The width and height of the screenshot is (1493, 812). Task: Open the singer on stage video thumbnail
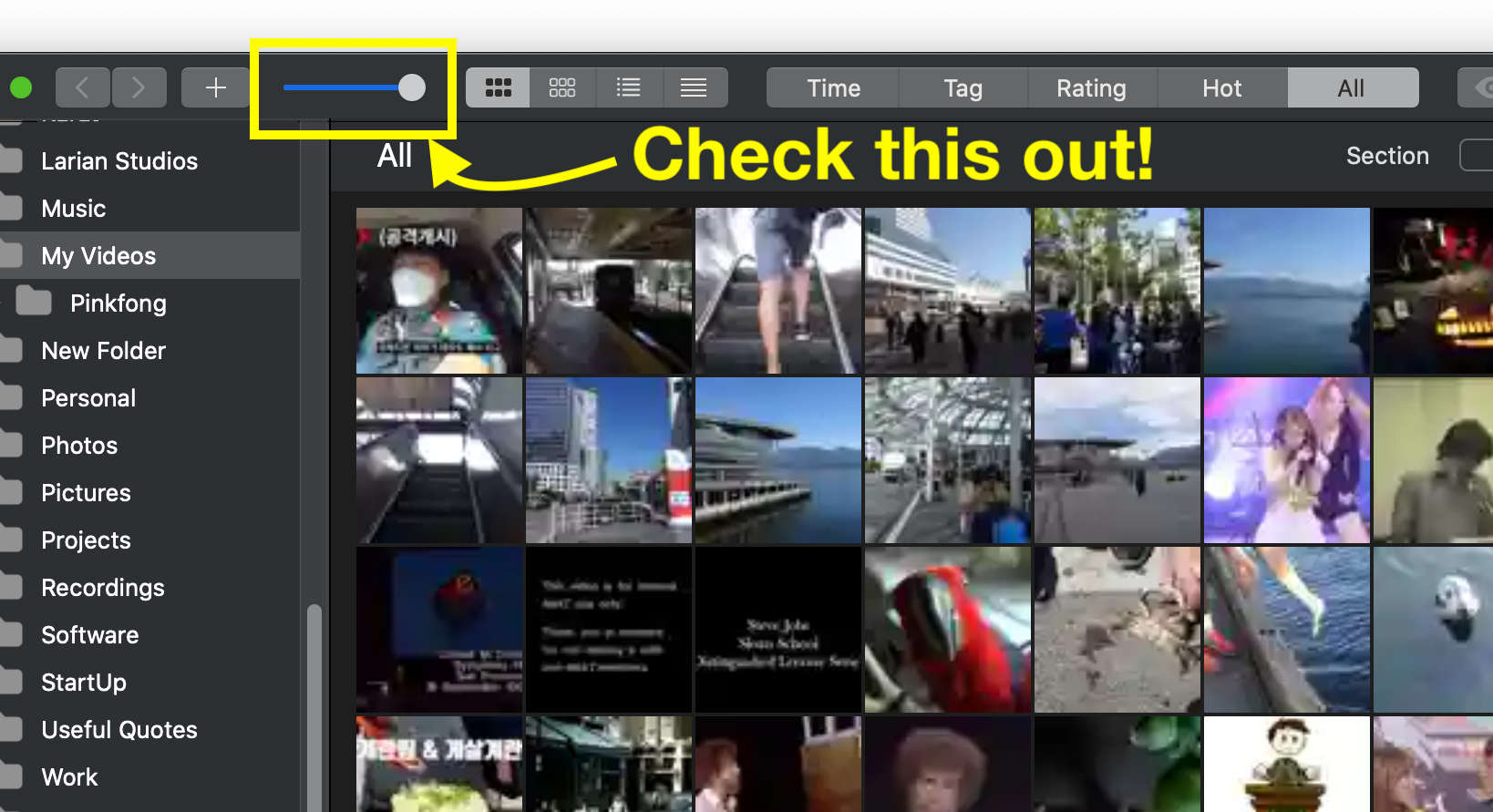click(1287, 460)
